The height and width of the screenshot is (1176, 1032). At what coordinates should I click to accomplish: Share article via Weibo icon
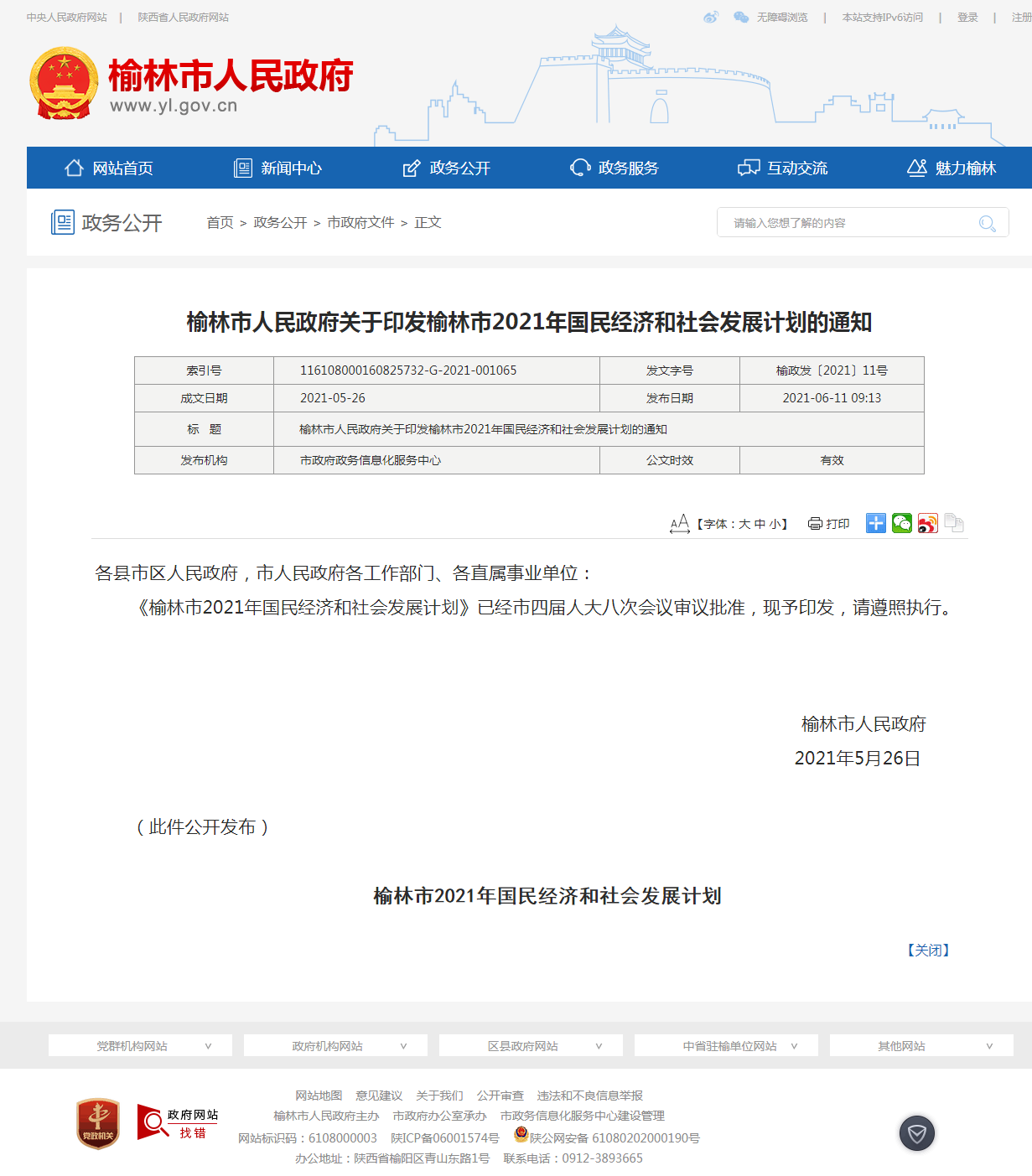927,524
